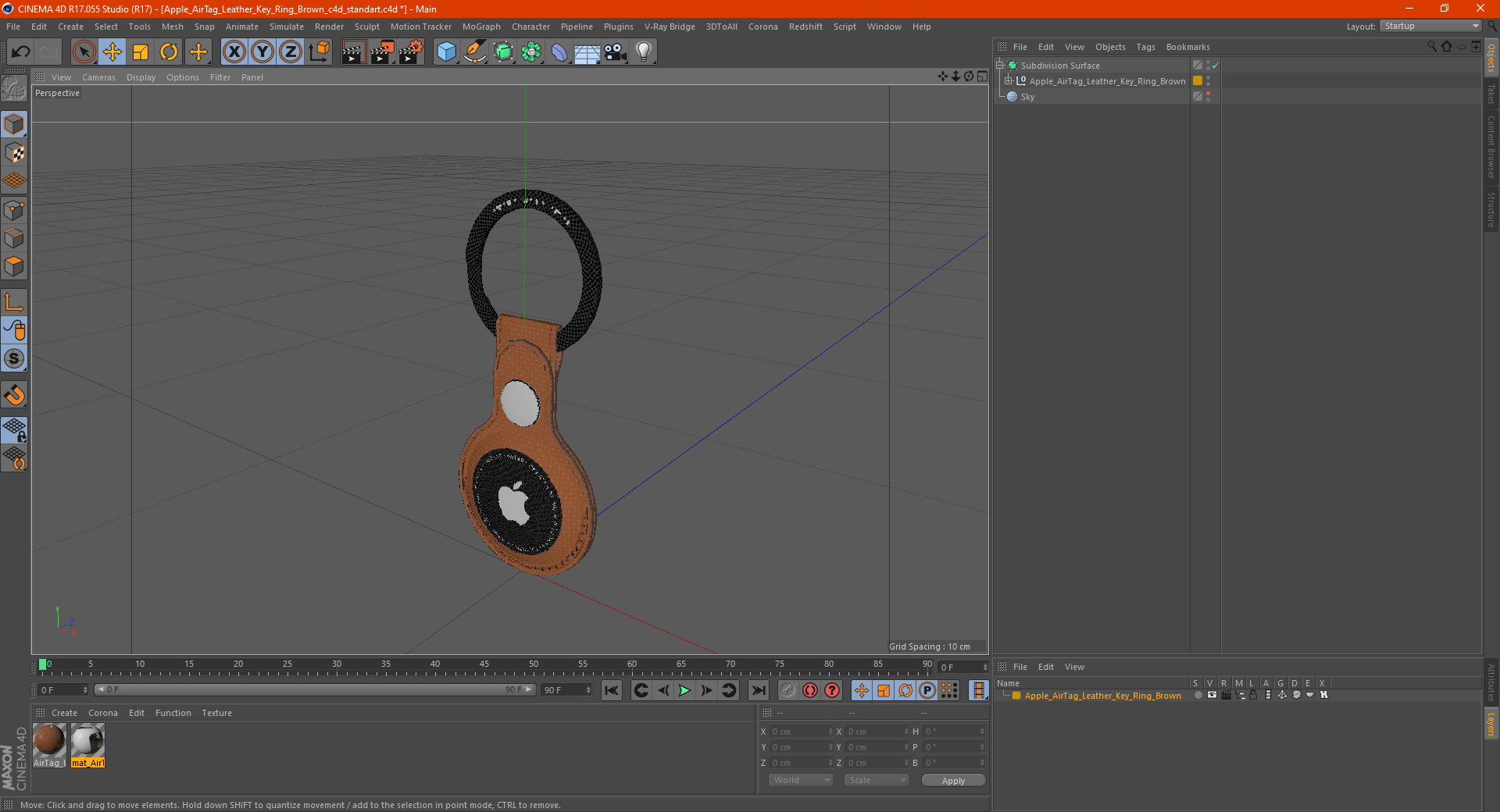The image size is (1500, 812).
Task: Toggle Subdivision Surface visibility dots
Action: coord(1209,65)
